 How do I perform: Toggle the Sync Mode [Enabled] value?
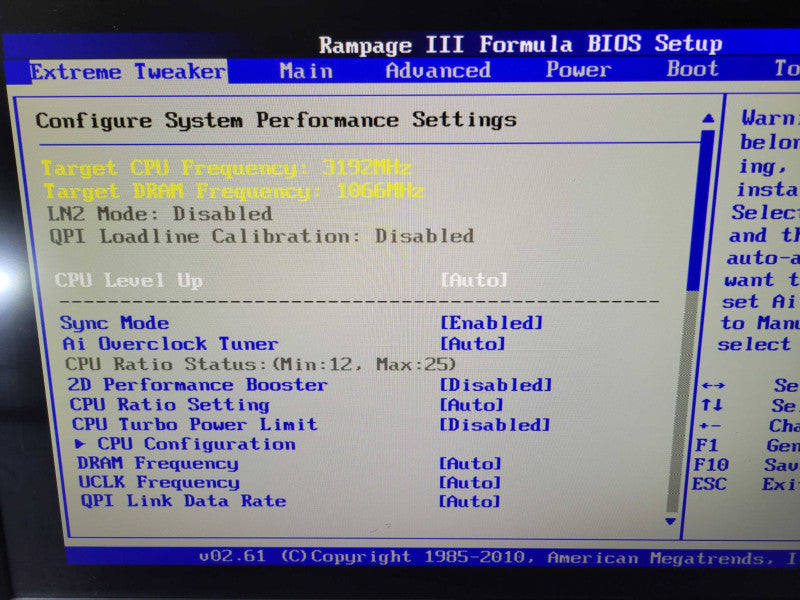coord(491,322)
